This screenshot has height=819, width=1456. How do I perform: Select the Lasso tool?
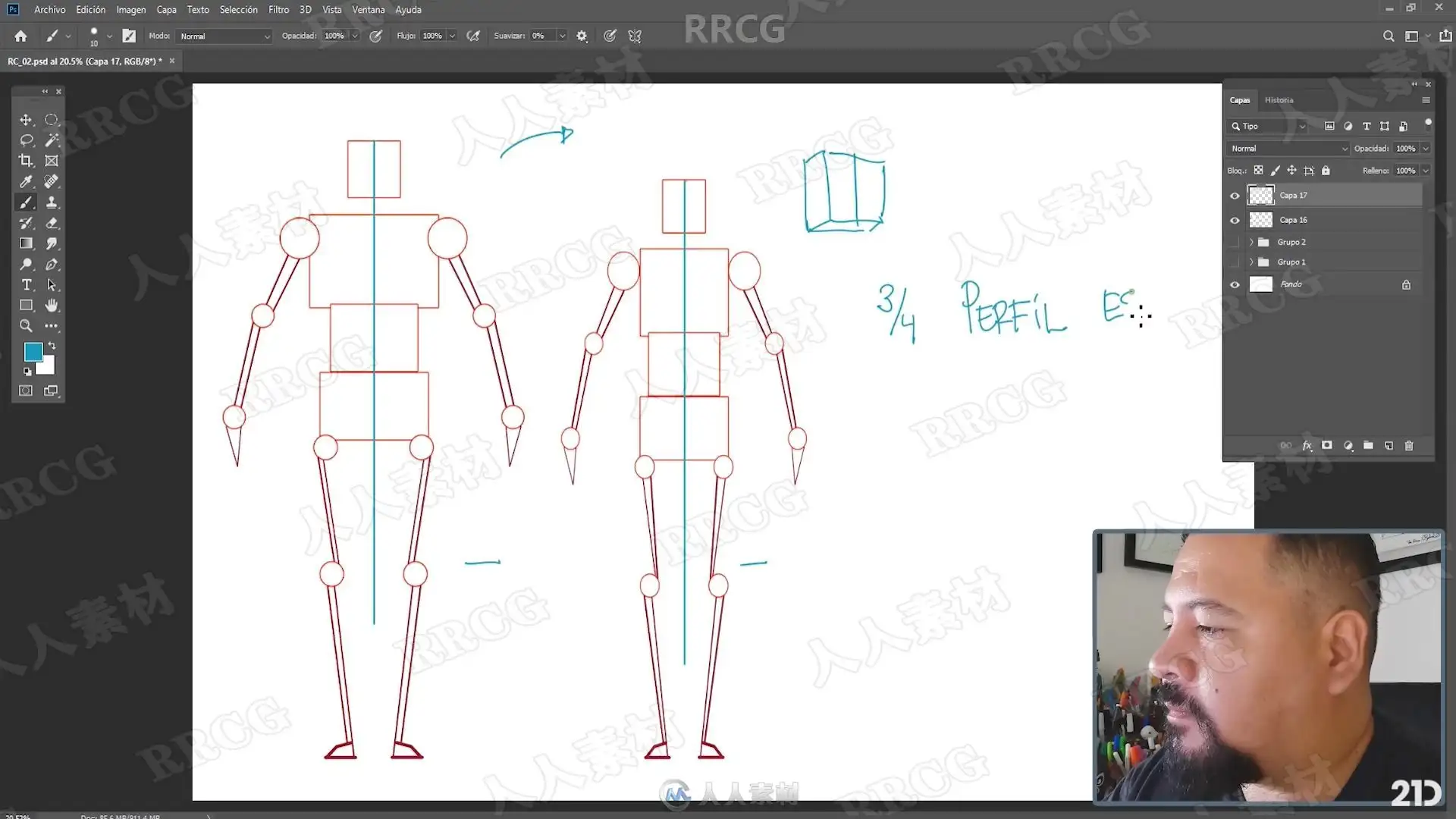[26, 140]
